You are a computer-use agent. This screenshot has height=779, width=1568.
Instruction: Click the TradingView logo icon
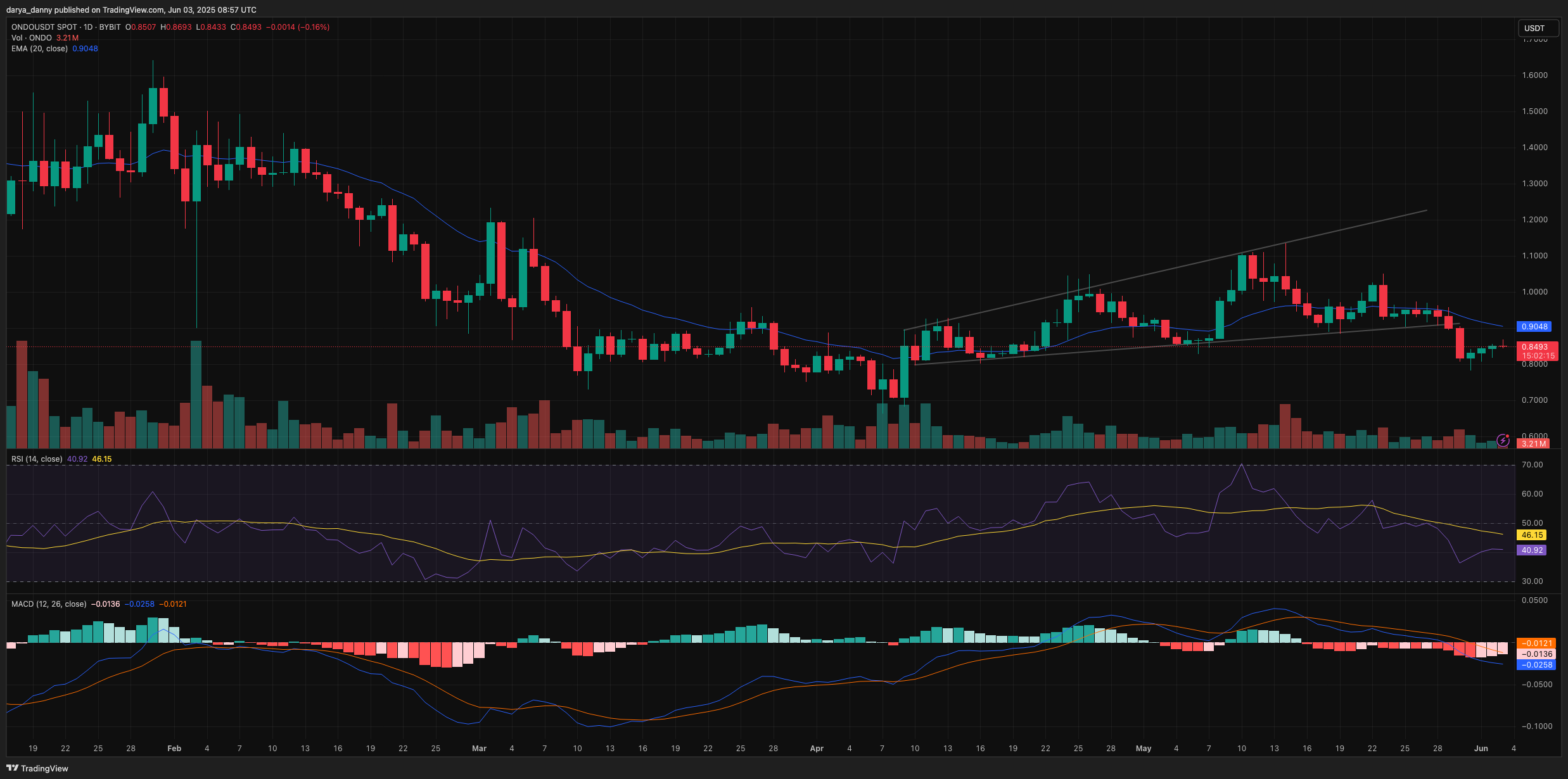click(x=12, y=768)
